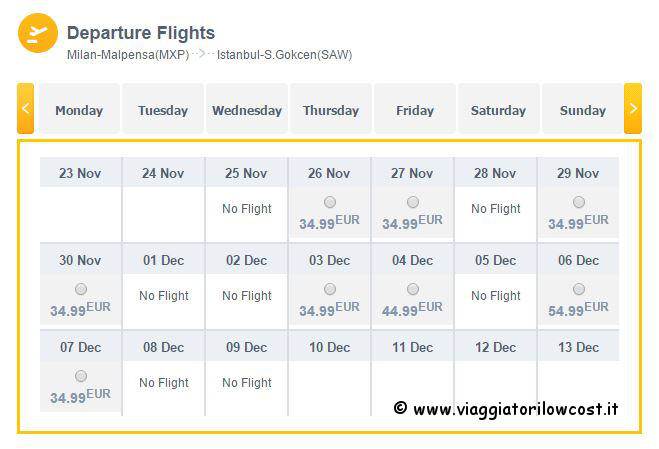Click the 10 Dec date cell
This screenshot has width=659, height=449.
point(330,347)
